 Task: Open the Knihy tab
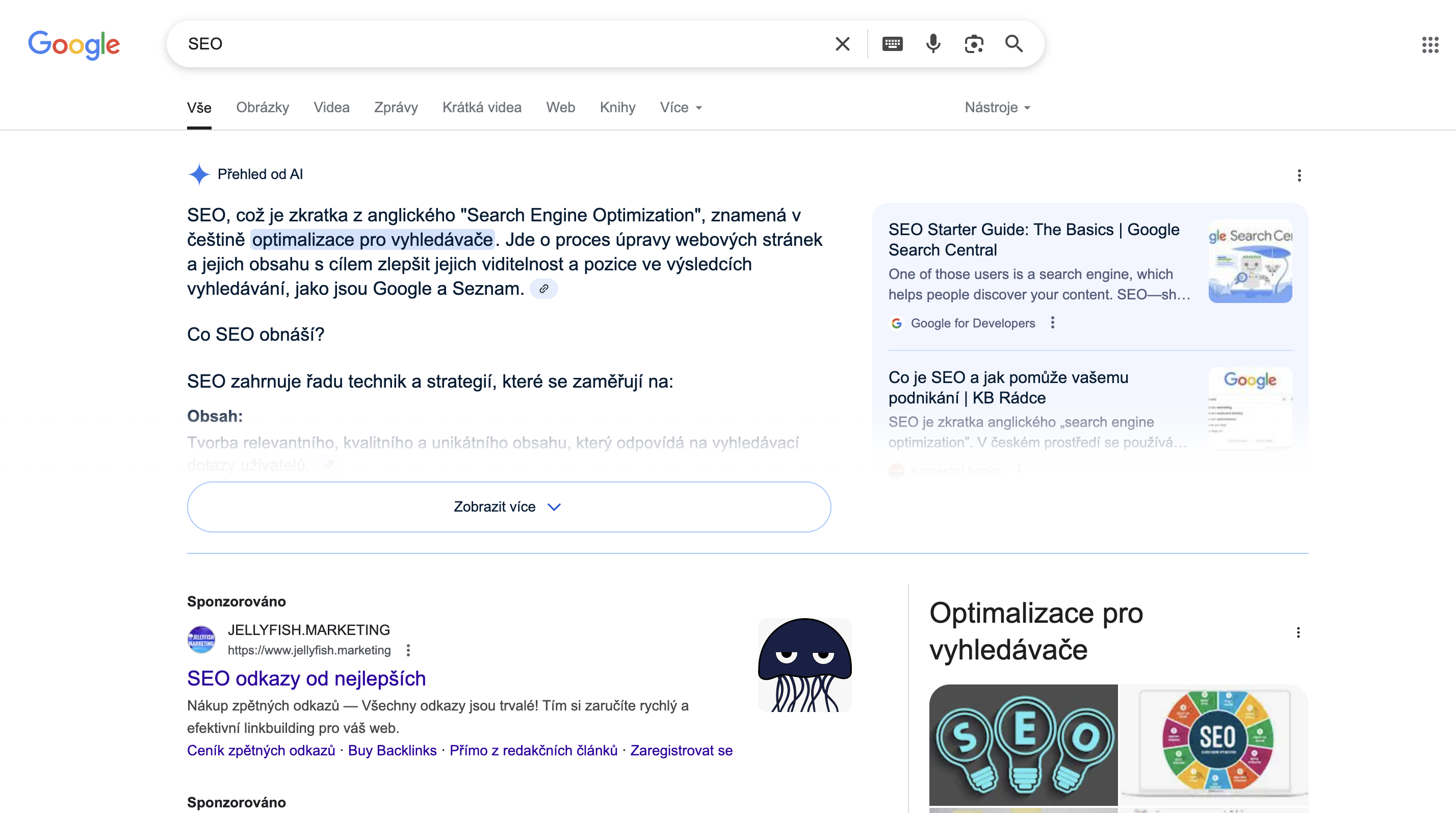coord(617,108)
